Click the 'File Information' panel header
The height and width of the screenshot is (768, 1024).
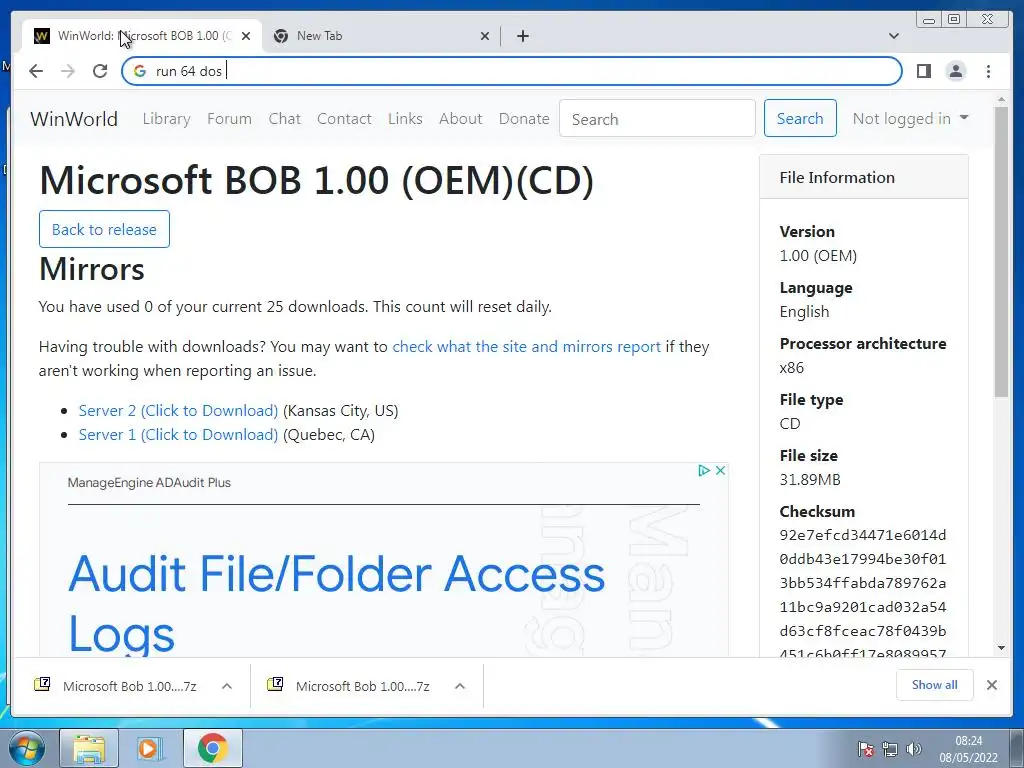(863, 177)
